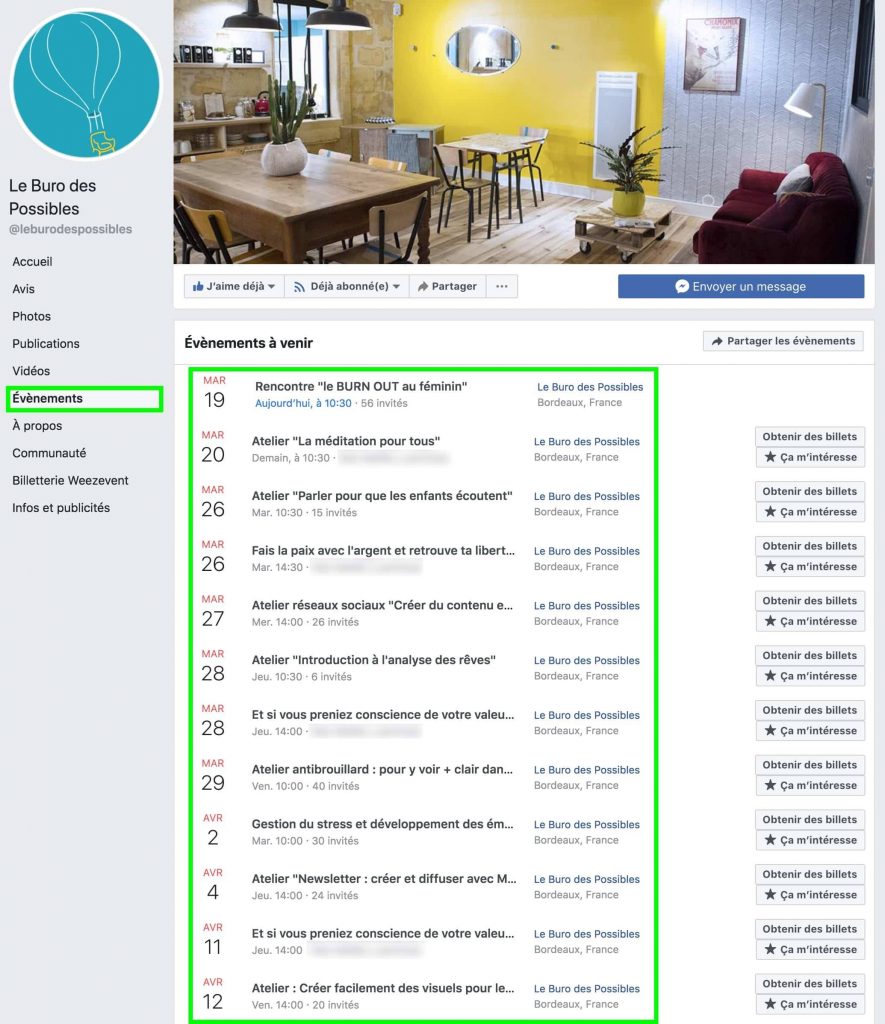Open event Atelier : Créer facilement des visuels

point(383,988)
